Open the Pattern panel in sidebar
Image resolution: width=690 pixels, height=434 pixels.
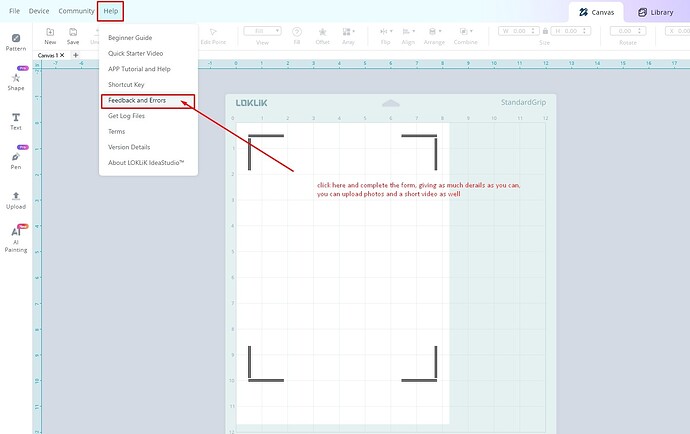(16, 42)
